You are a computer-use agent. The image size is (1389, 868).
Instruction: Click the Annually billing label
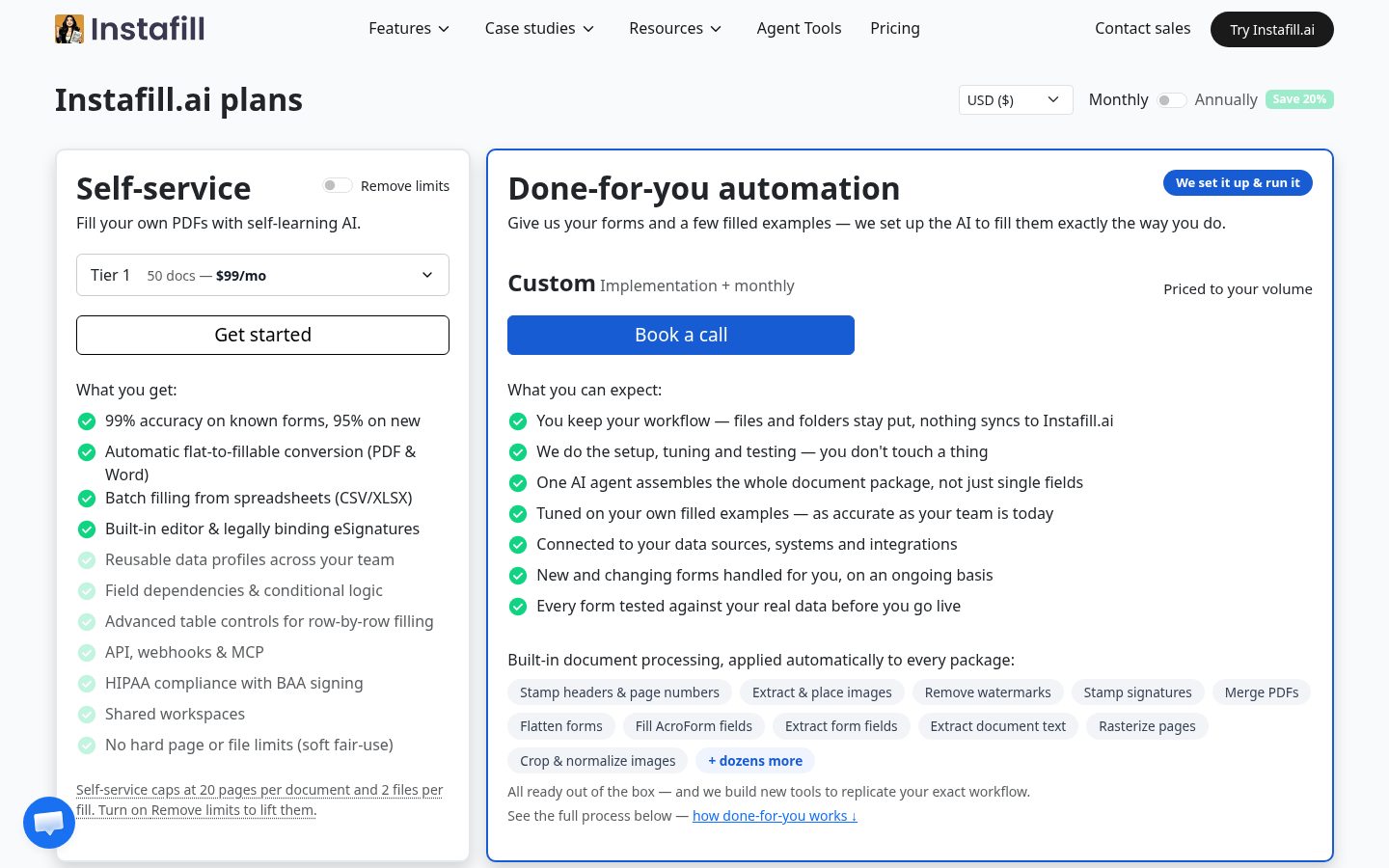(x=1226, y=100)
